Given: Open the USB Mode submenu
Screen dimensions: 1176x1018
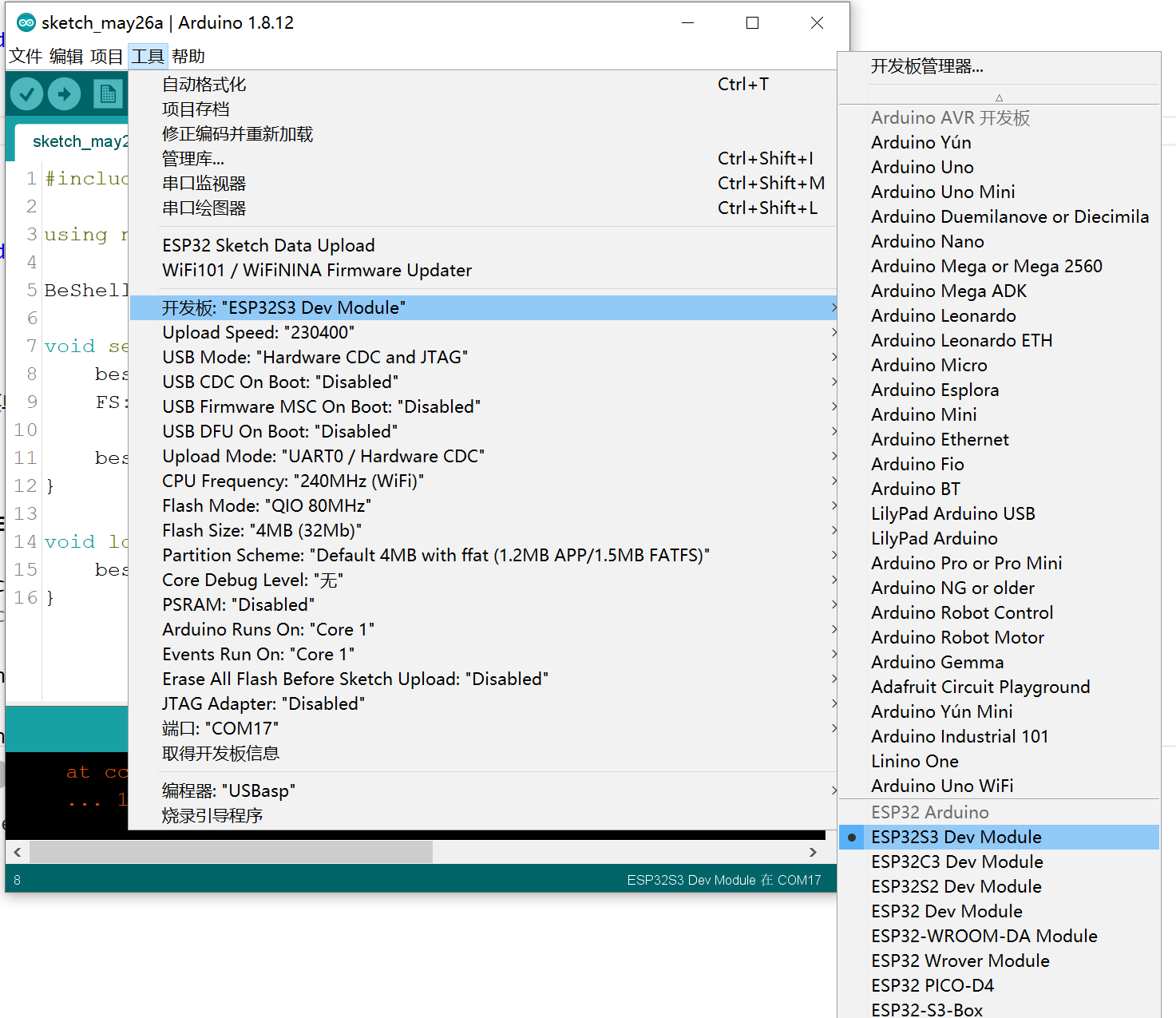Looking at the screenshot, I should click(483, 358).
